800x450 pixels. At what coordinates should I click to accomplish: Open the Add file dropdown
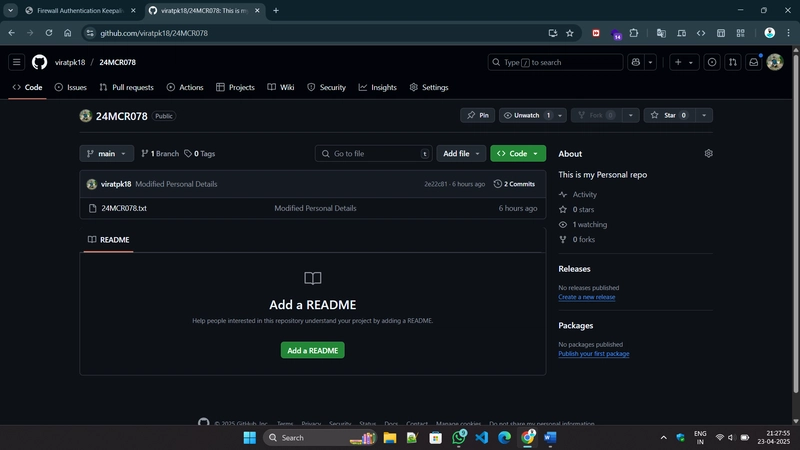tap(461, 154)
